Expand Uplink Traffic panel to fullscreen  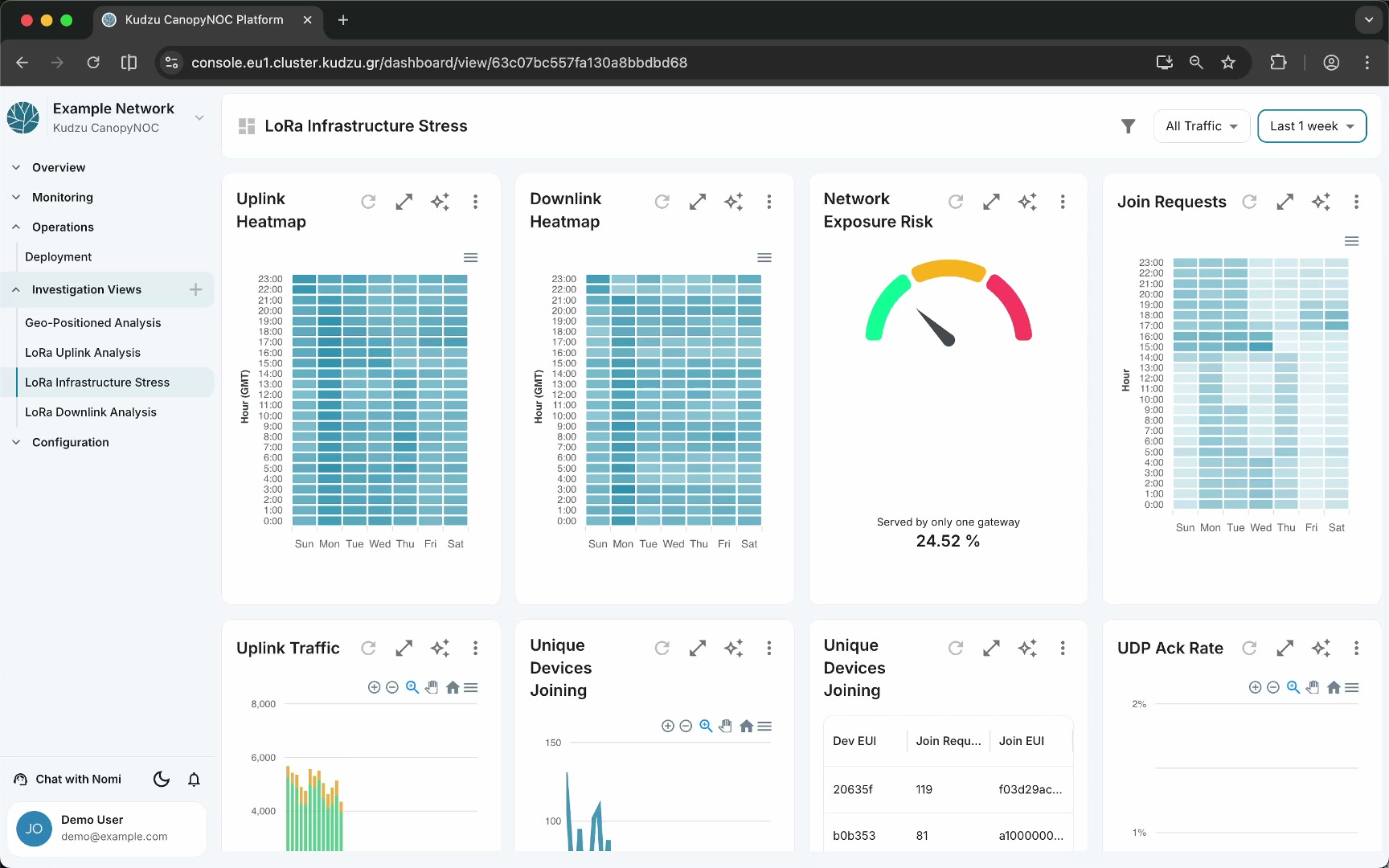(404, 648)
